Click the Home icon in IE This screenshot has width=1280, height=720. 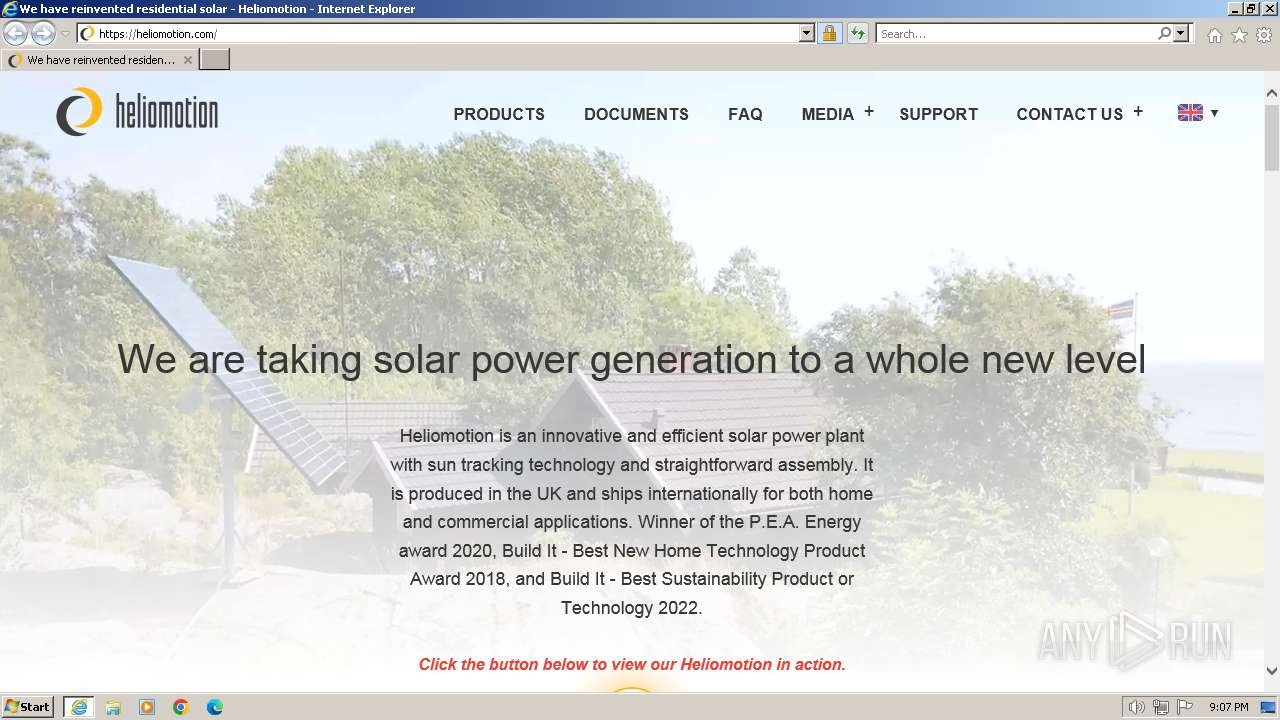tap(1214, 35)
